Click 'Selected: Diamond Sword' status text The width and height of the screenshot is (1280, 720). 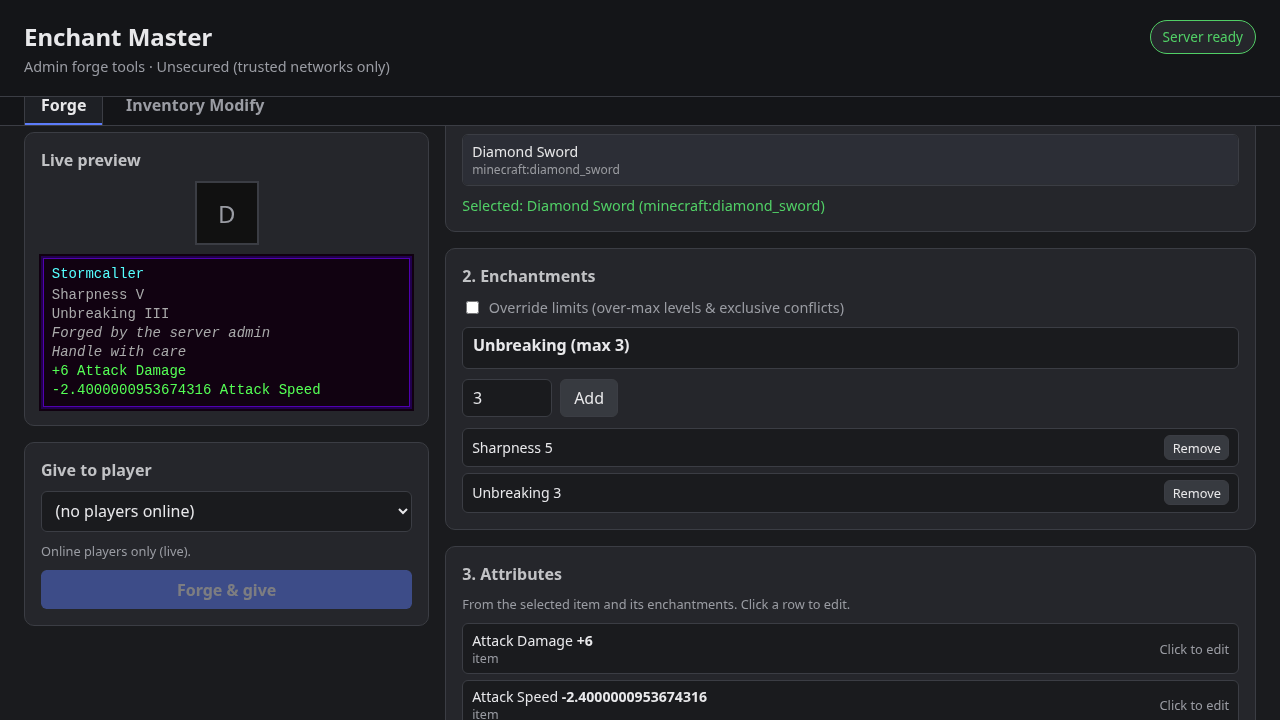(643, 206)
